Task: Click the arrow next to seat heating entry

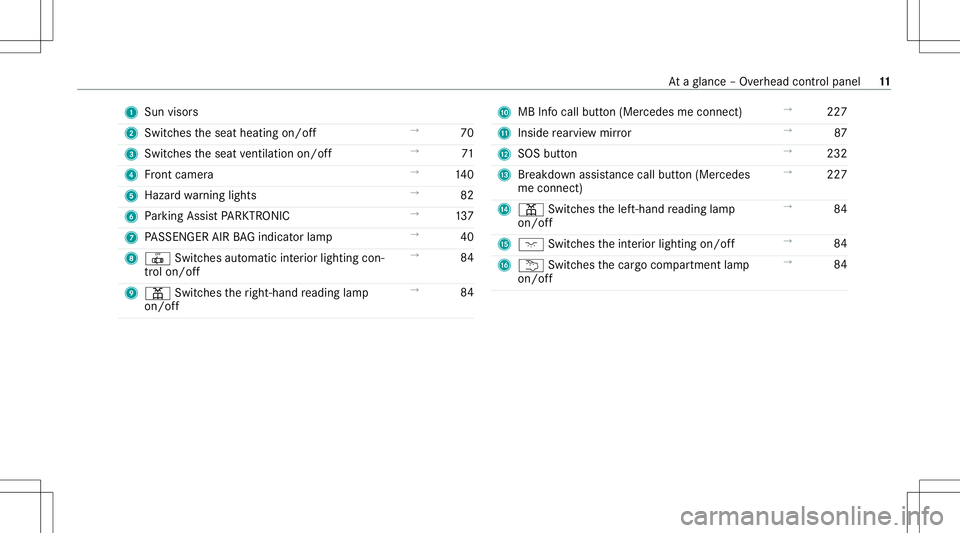Action: tap(414, 131)
